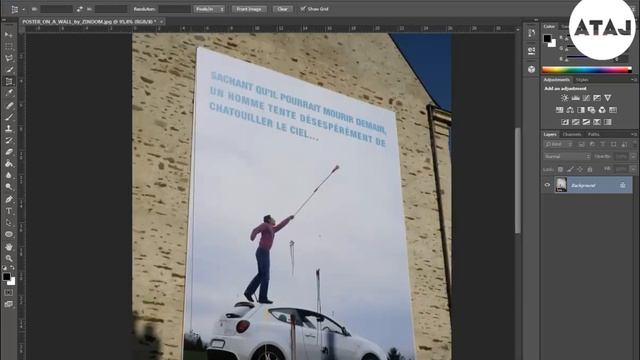
Task: Add a Vibrance adjustment
Action: point(608,98)
